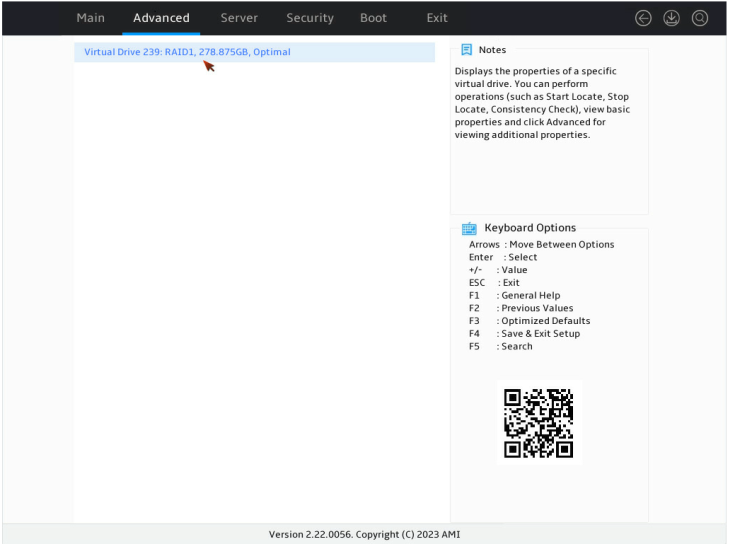Open the Server tab
Viewport: 735px width, 544px height.
(239, 18)
